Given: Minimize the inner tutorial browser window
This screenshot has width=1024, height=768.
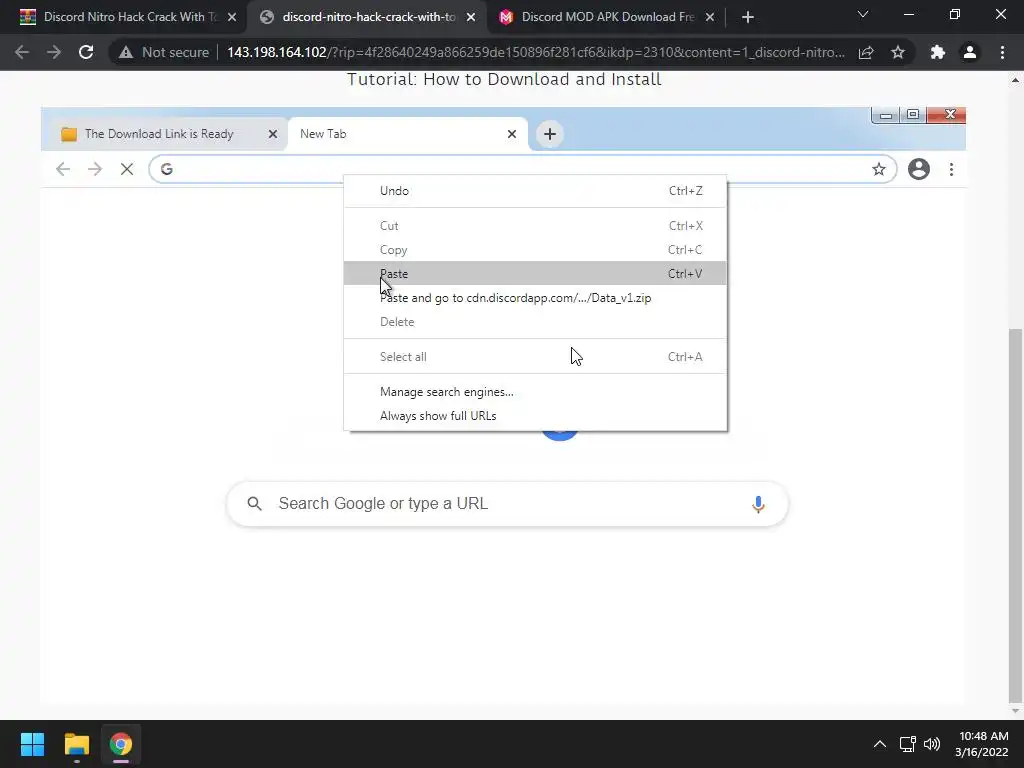Looking at the screenshot, I should (886, 116).
